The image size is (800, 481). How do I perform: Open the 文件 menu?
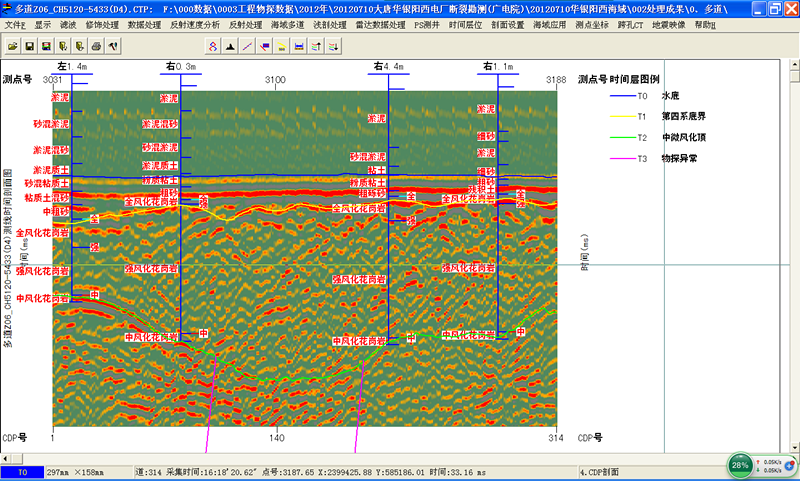[x=15, y=24]
